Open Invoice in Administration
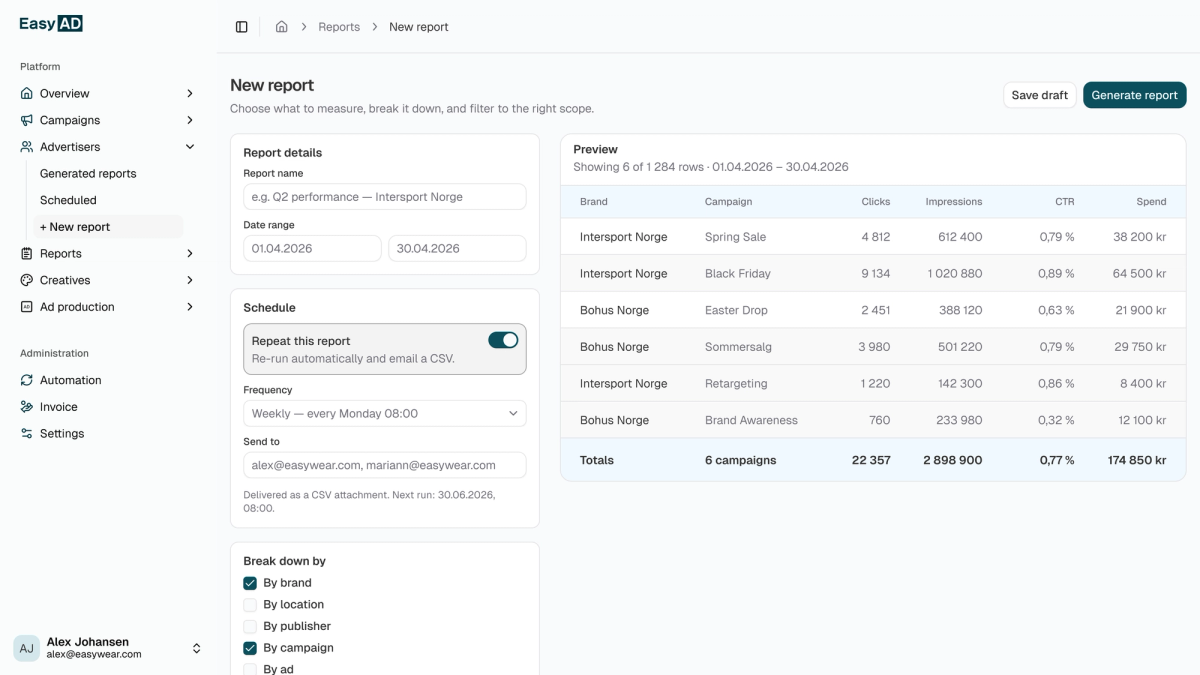Image resolution: width=1200 pixels, height=675 pixels. tap(58, 407)
